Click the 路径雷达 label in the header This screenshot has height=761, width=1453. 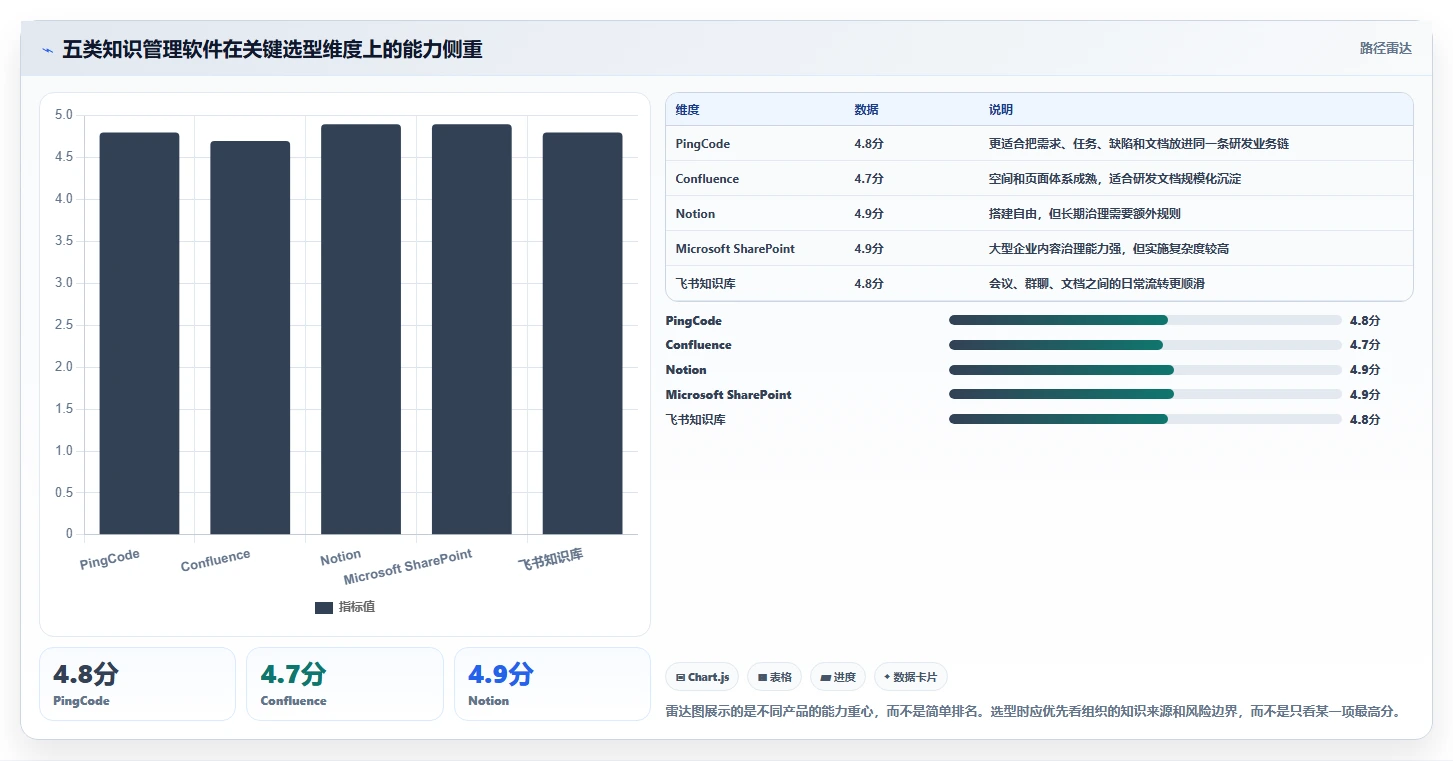coord(1385,48)
